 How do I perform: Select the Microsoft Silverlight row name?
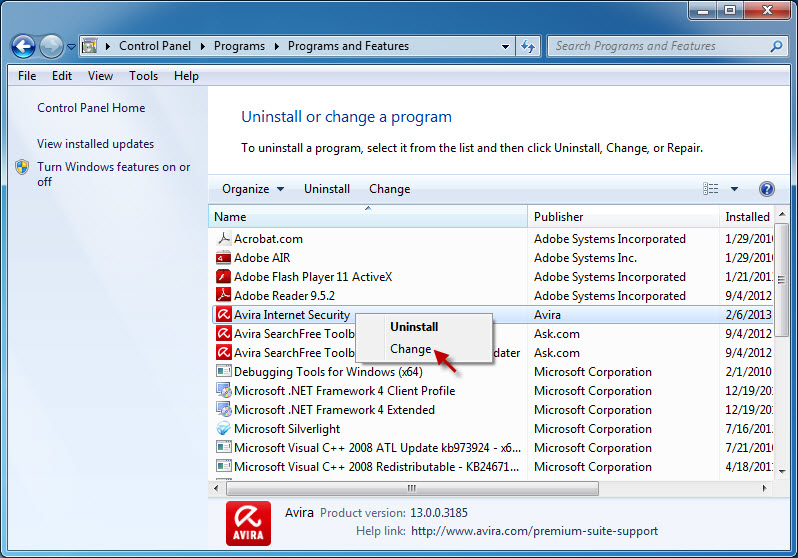point(287,429)
